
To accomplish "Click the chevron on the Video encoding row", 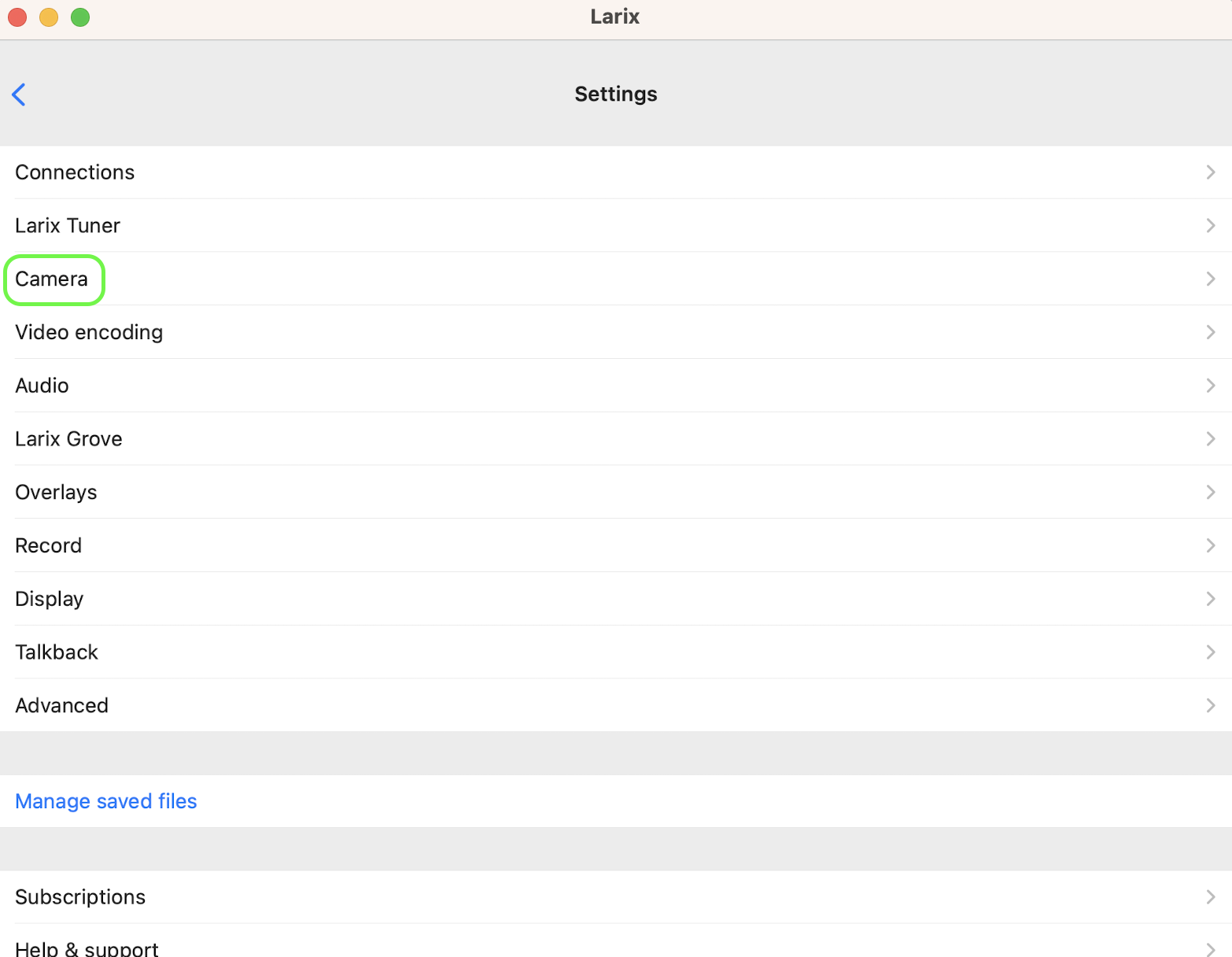I will pos(1211,332).
